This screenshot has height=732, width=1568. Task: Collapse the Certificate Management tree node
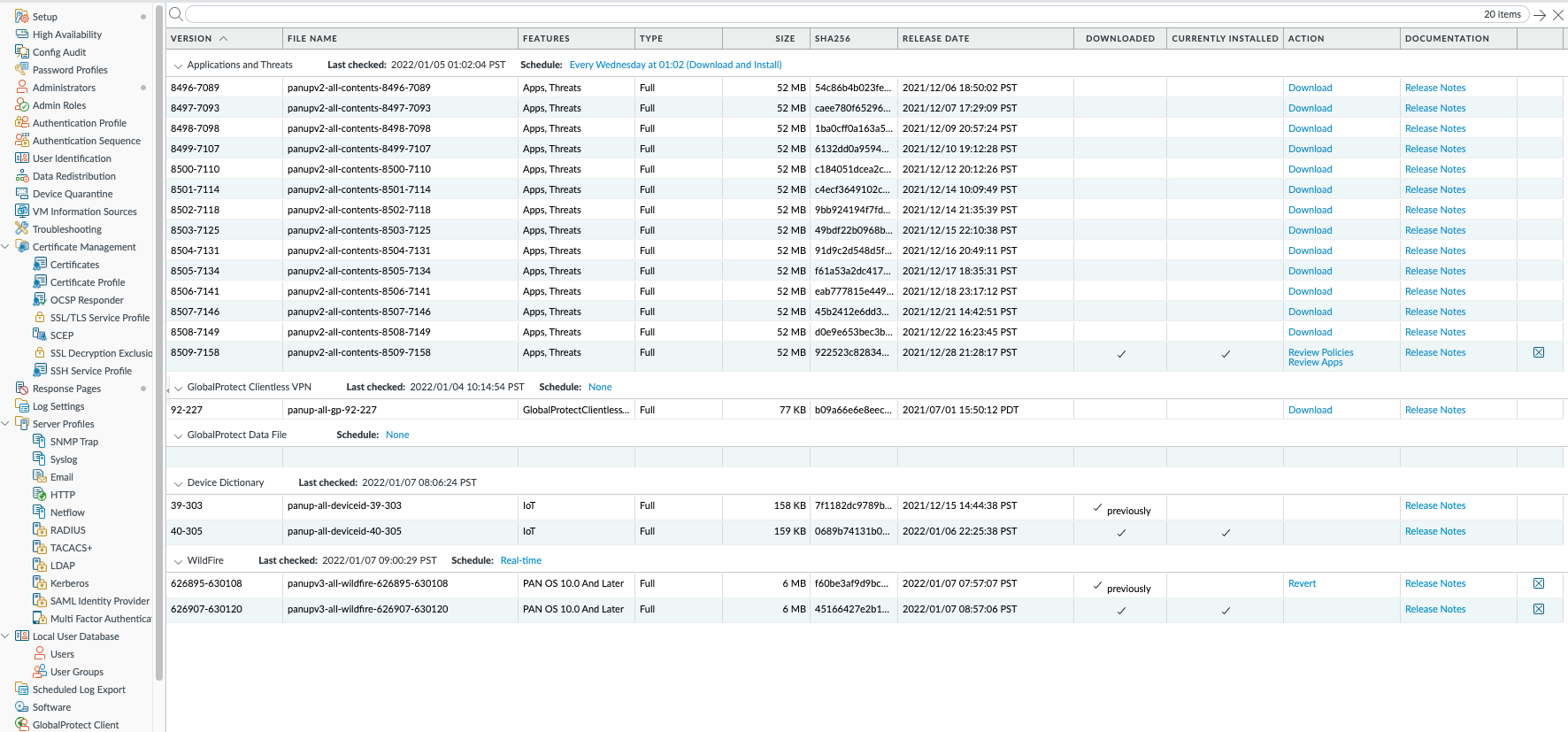[6, 247]
